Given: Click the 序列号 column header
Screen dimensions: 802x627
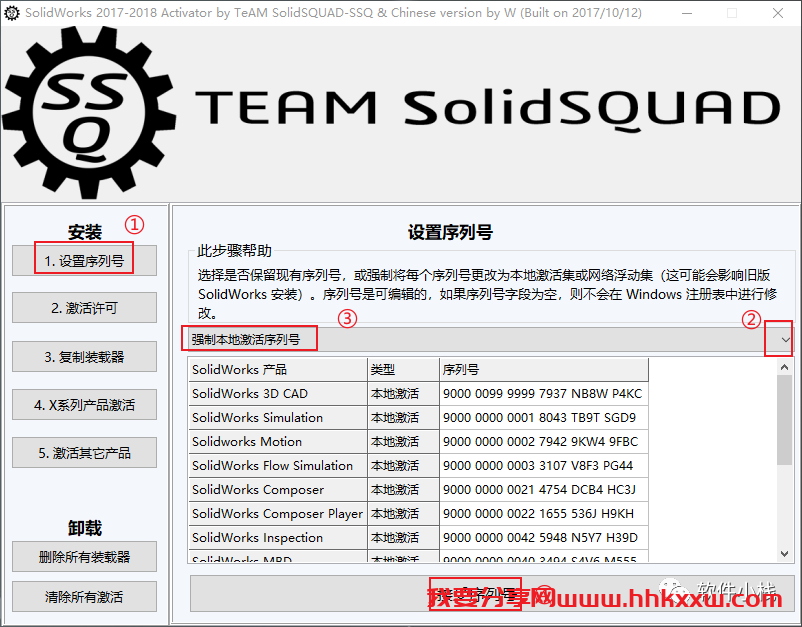Looking at the screenshot, I should (544, 369).
